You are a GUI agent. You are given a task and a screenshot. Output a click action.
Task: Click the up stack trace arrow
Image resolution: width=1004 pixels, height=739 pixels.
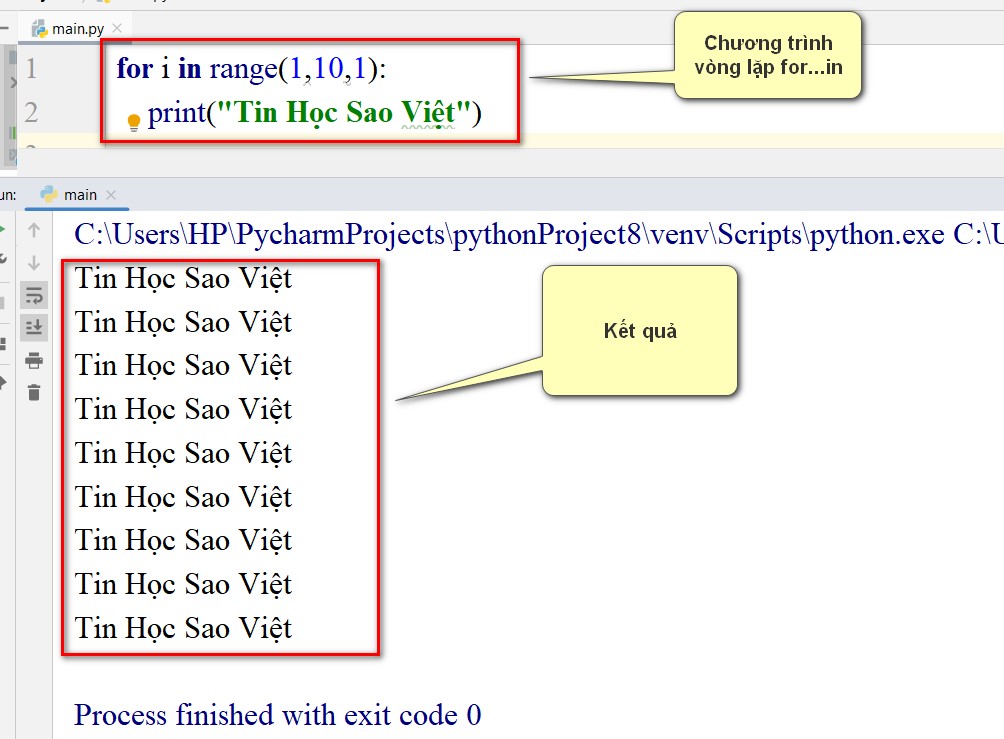(34, 230)
